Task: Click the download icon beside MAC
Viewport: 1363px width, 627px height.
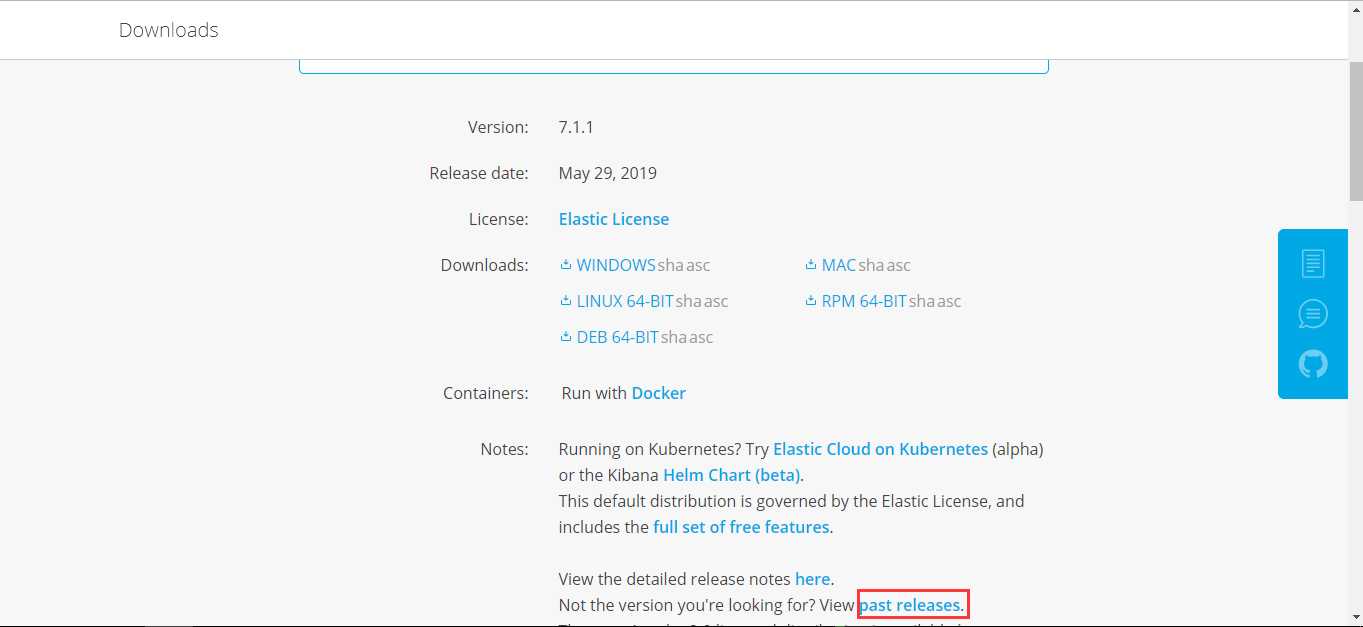Action: coord(811,265)
